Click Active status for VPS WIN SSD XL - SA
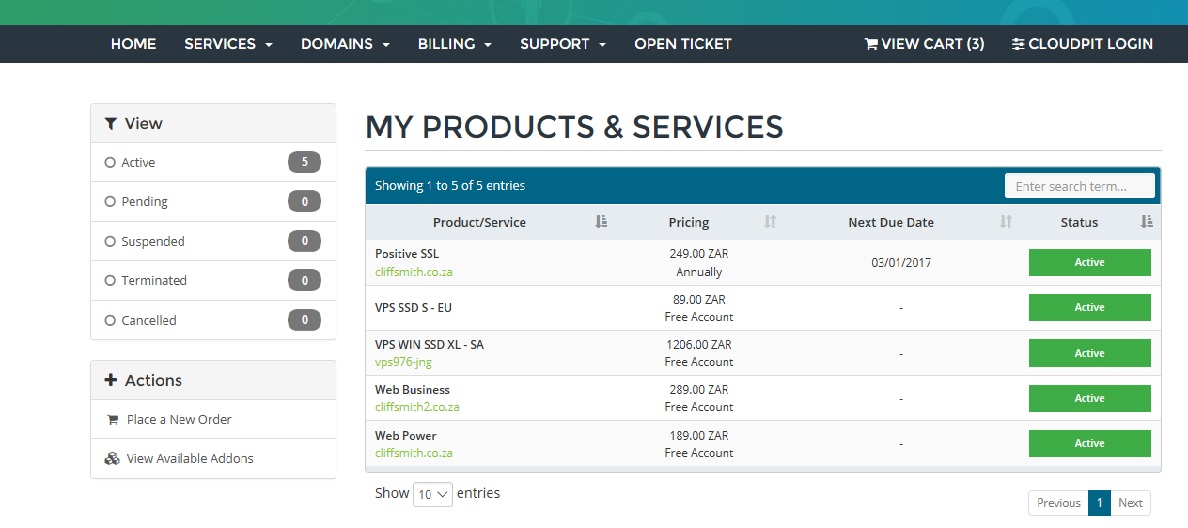The width and height of the screenshot is (1188, 528). [1090, 353]
